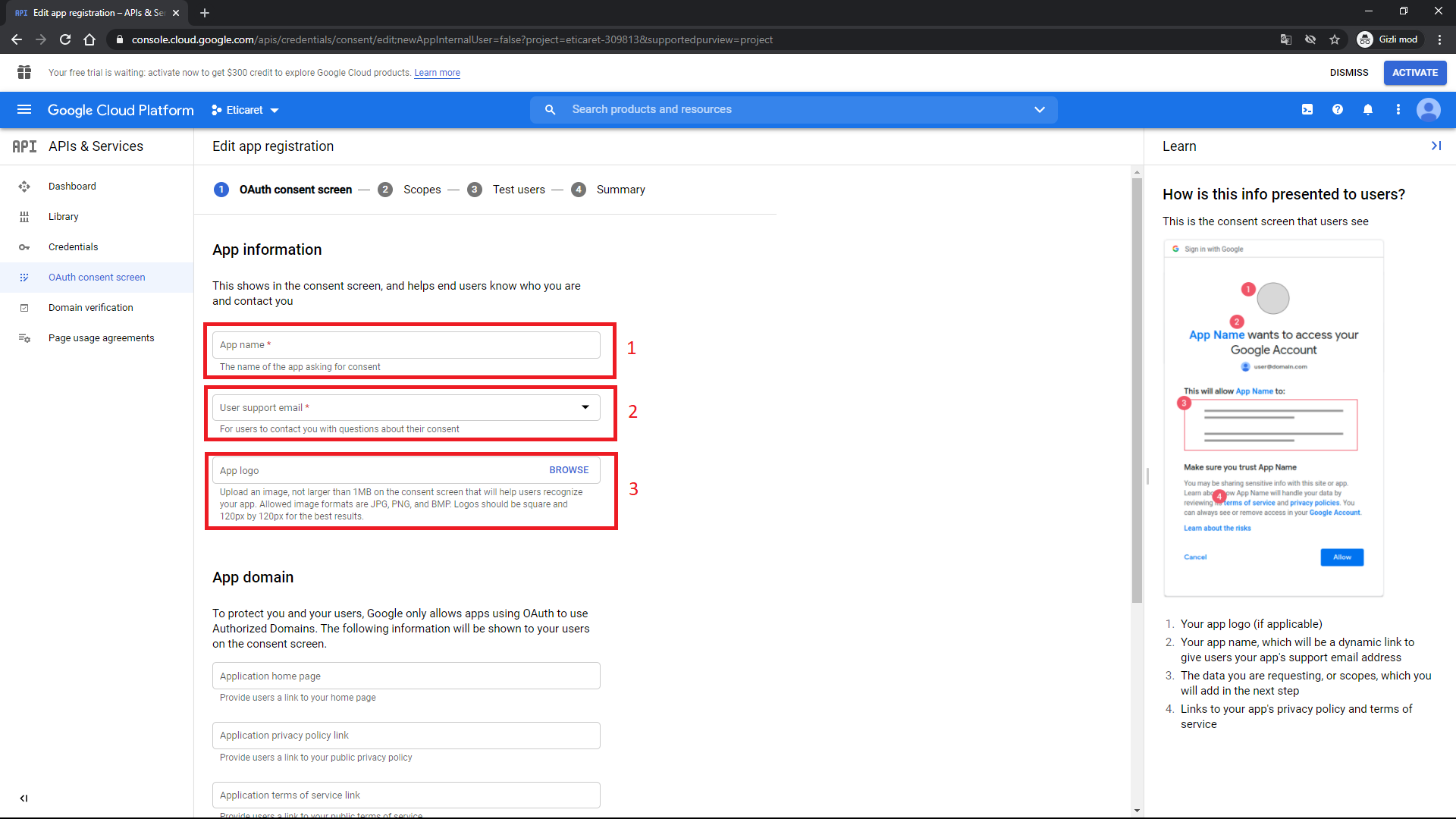Click the API logo icon

[24, 146]
